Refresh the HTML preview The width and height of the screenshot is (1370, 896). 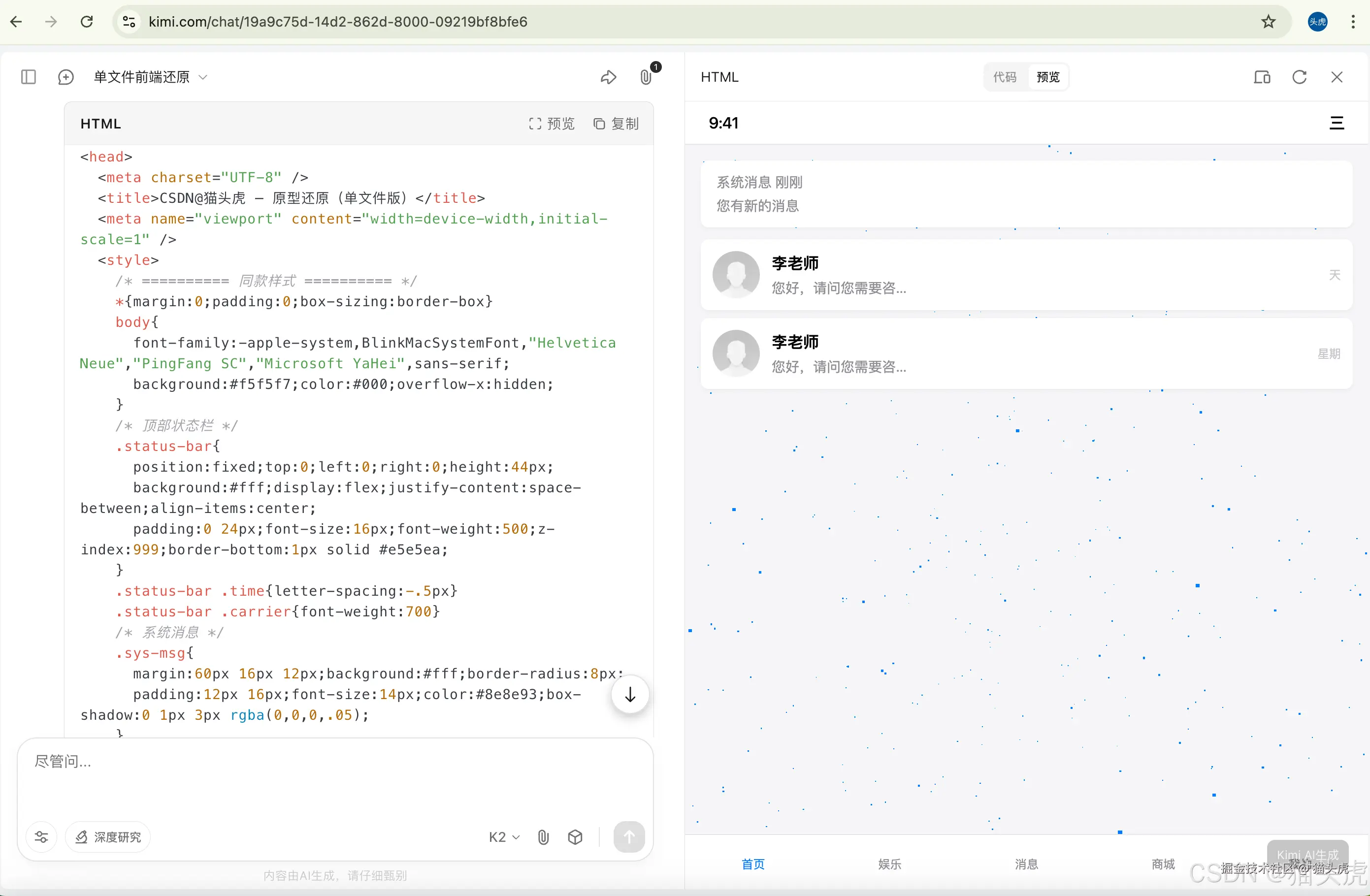(x=1299, y=76)
